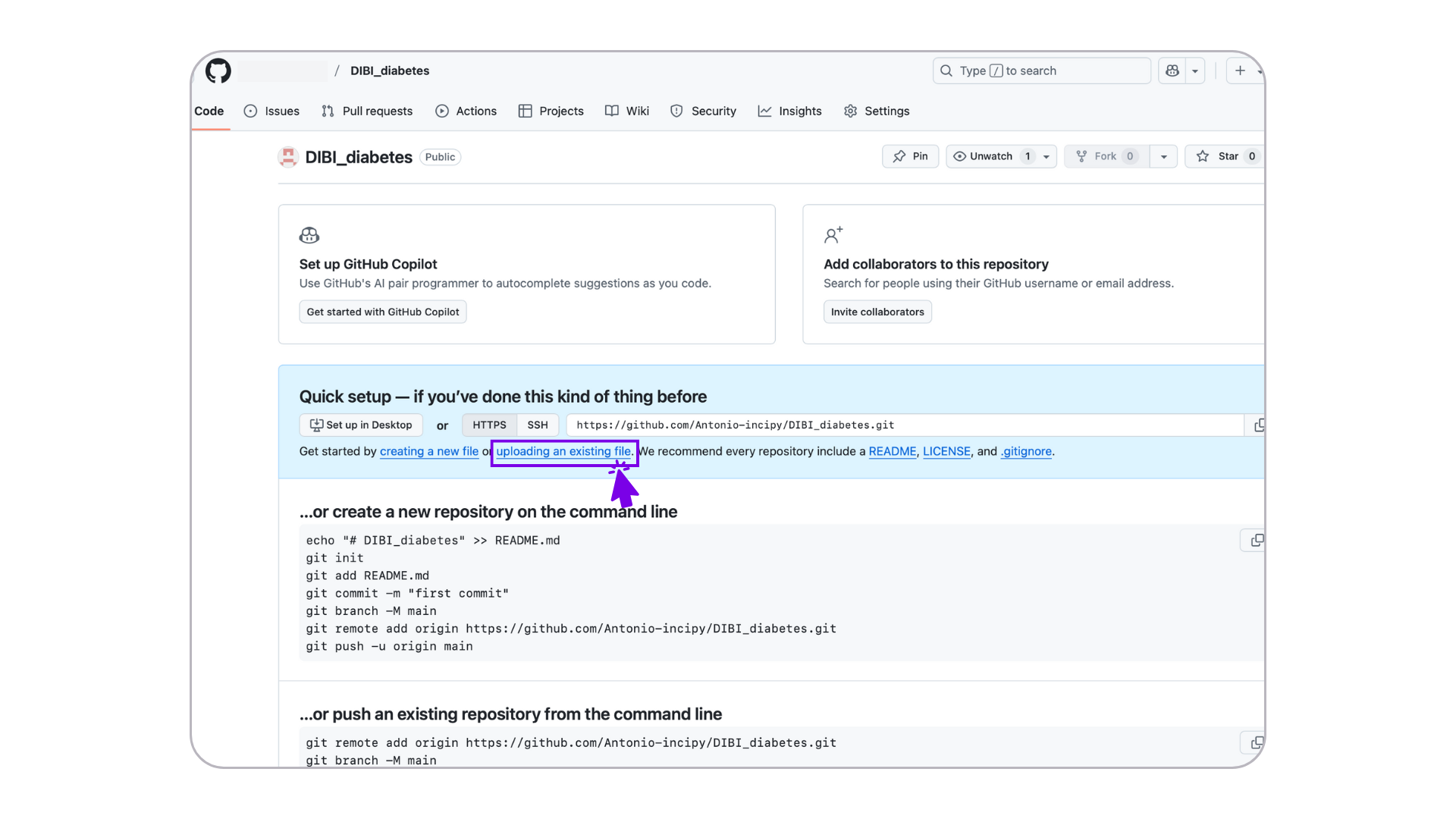Click the repository owner avatar

coord(288,157)
